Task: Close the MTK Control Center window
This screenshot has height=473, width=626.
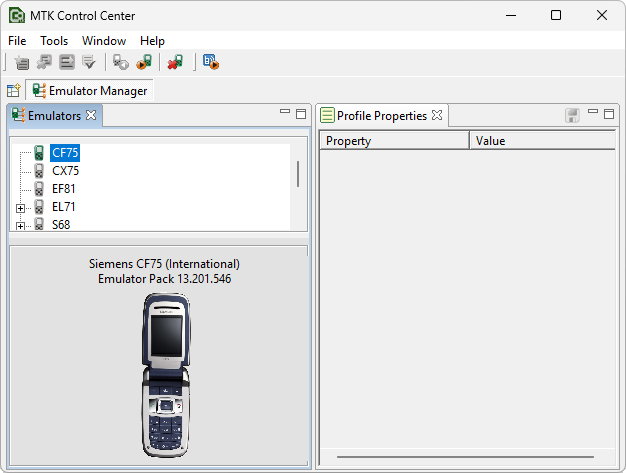Action: coord(602,16)
